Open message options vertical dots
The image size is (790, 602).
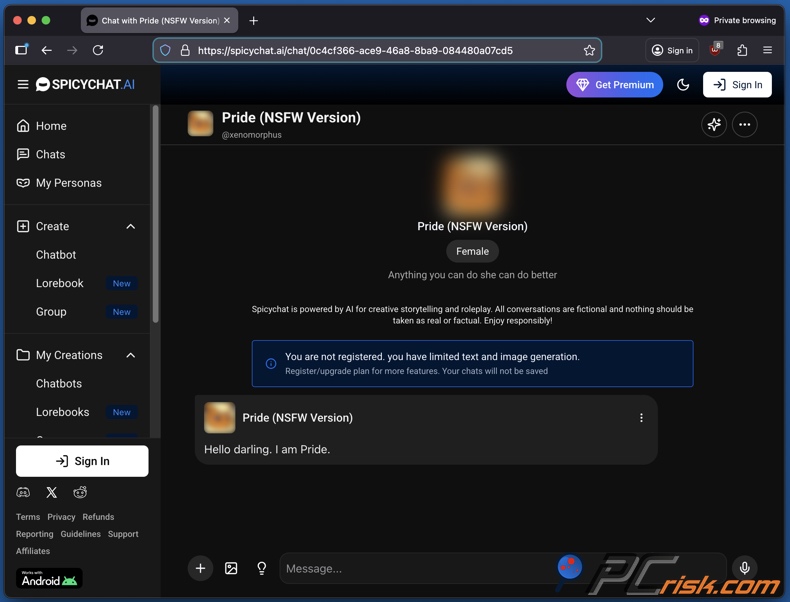click(641, 418)
